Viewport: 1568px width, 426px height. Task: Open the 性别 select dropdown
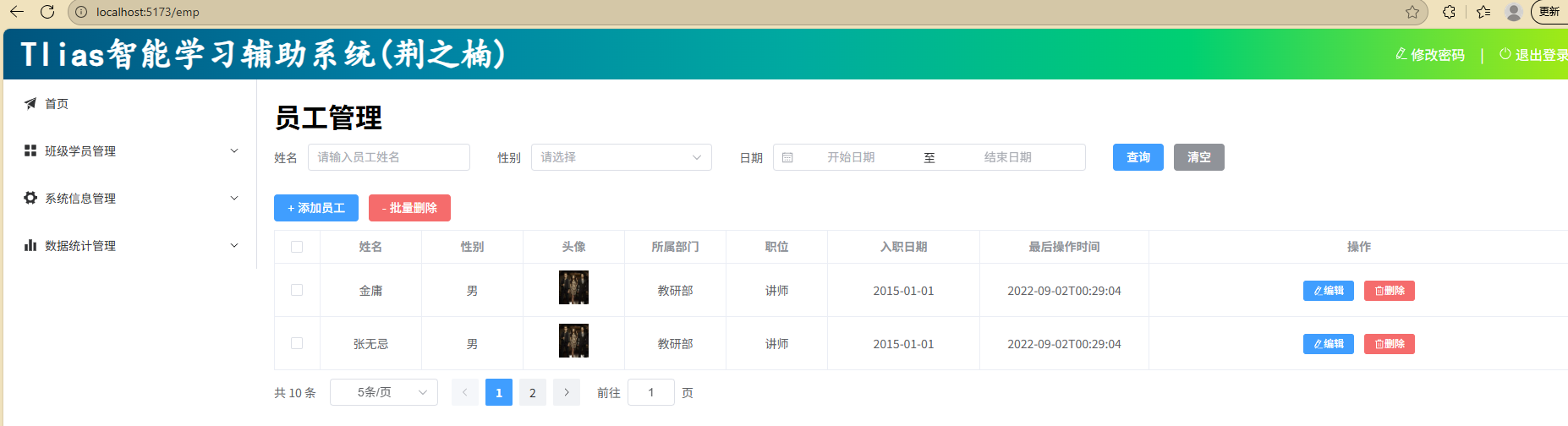click(621, 158)
